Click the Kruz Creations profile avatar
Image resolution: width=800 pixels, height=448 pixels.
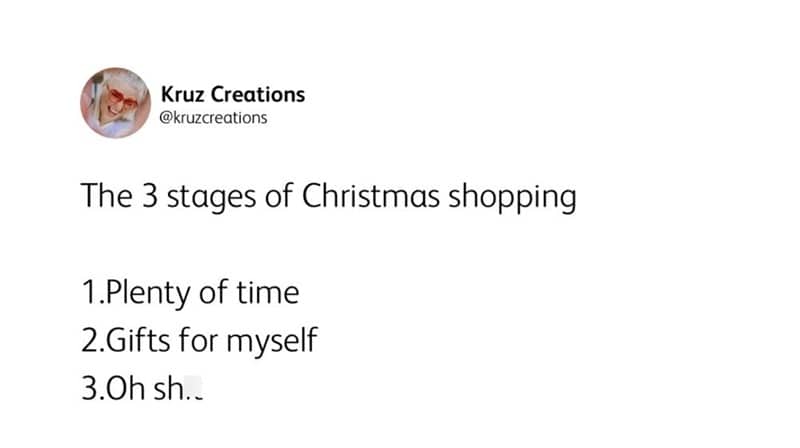point(113,104)
